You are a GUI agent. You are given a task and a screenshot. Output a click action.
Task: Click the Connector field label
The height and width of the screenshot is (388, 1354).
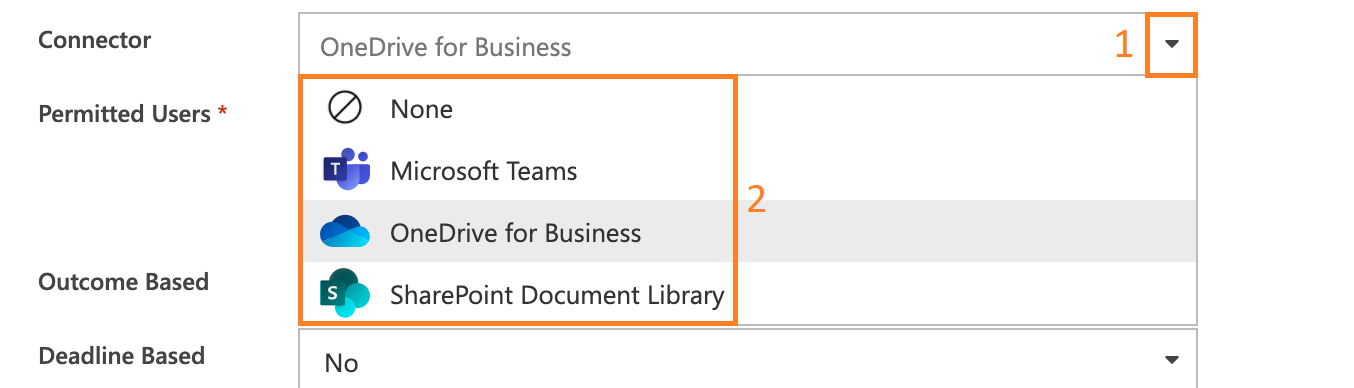tap(95, 40)
